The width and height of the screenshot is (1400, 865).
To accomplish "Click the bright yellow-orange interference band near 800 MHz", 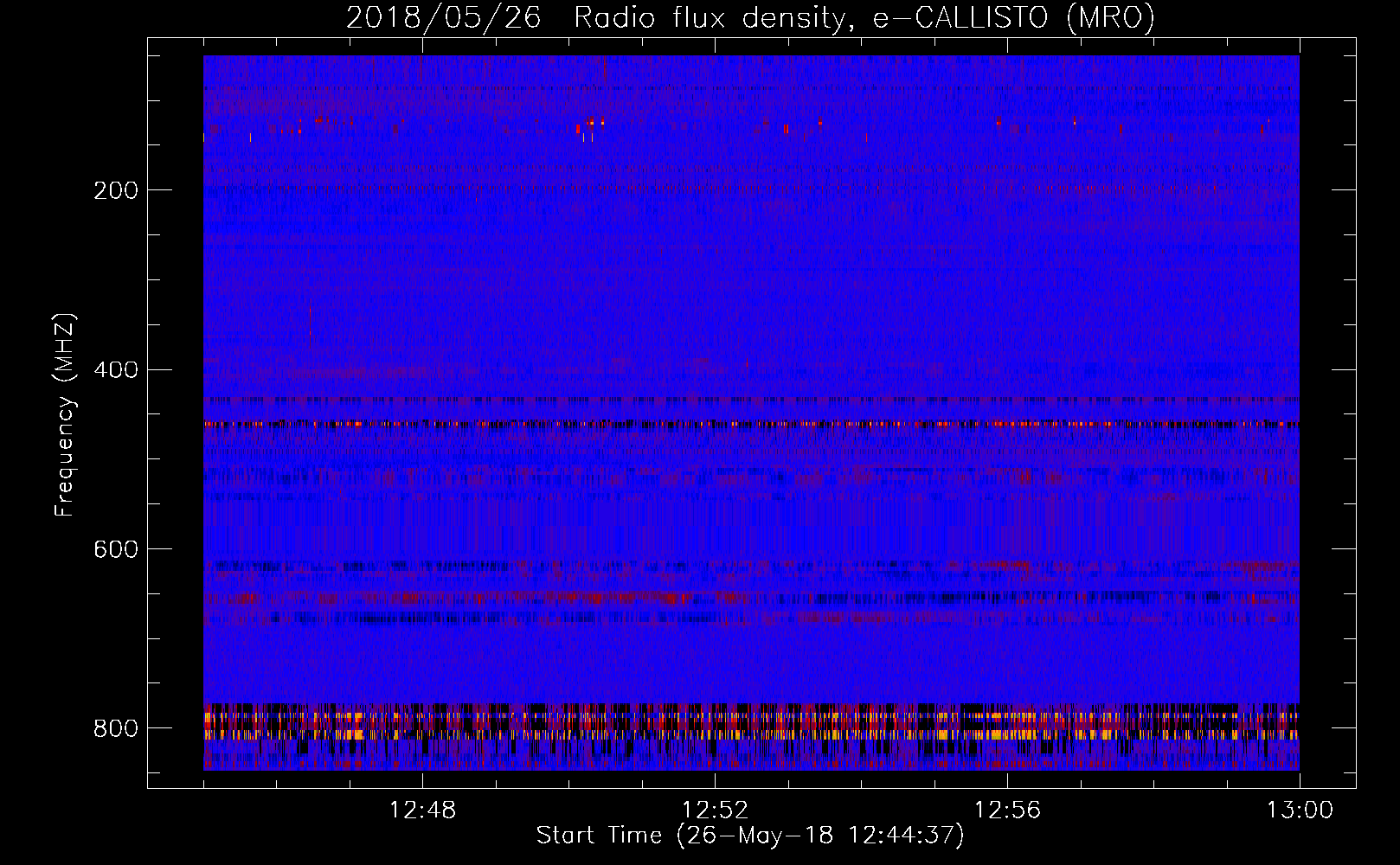I will [751, 734].
